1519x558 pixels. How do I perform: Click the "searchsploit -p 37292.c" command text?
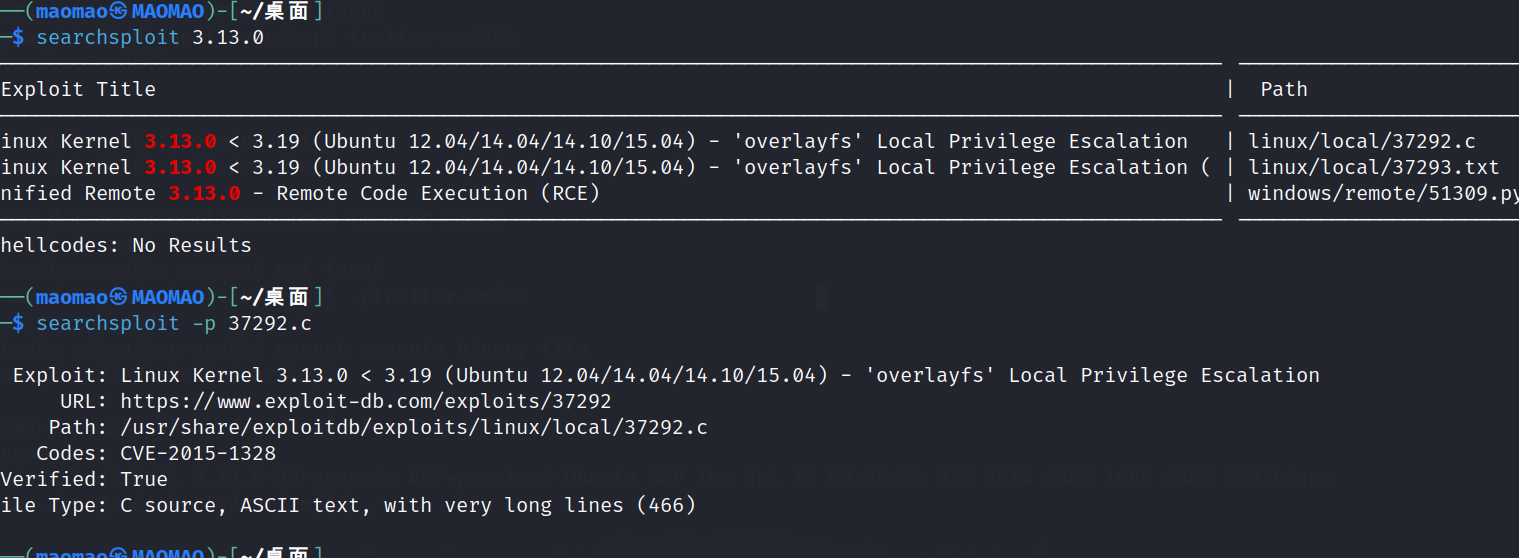pos(174,323)
